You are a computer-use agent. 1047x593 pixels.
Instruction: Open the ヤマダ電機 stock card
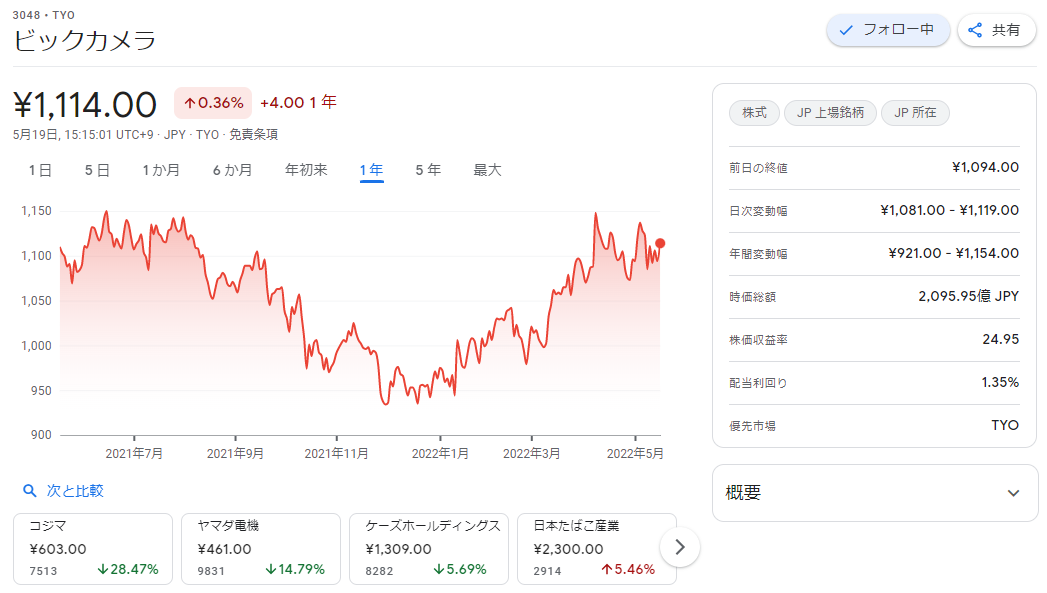coord(261,549)
